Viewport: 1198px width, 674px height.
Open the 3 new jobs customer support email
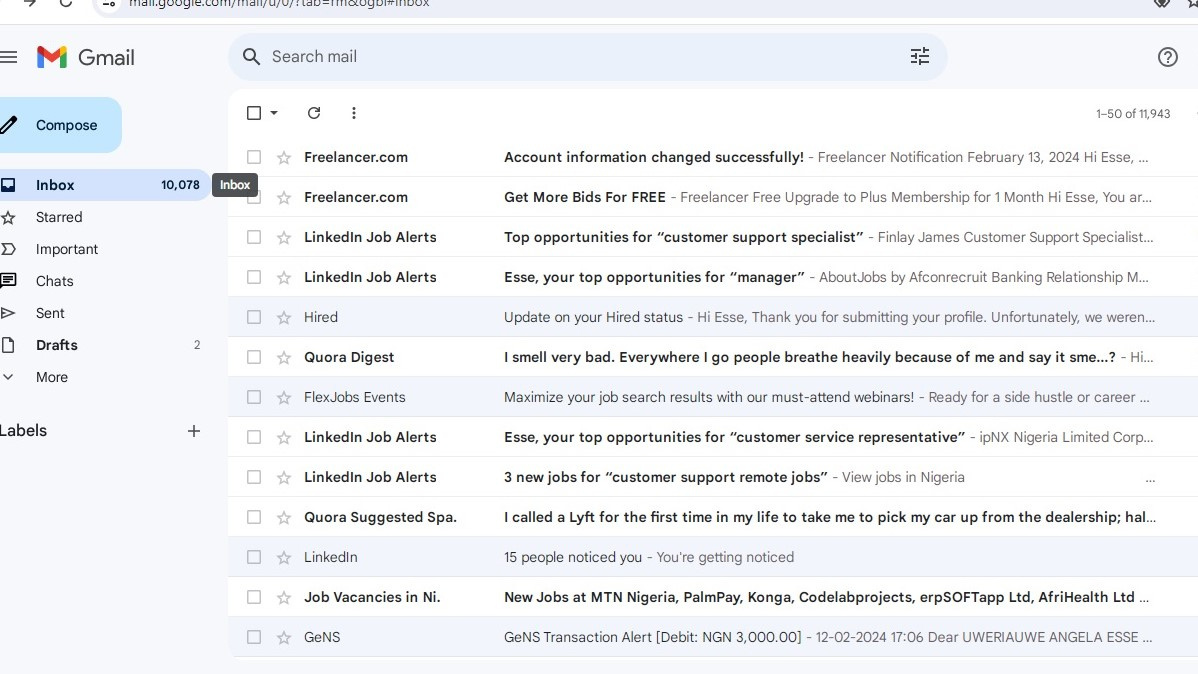(x=713, y=477)
